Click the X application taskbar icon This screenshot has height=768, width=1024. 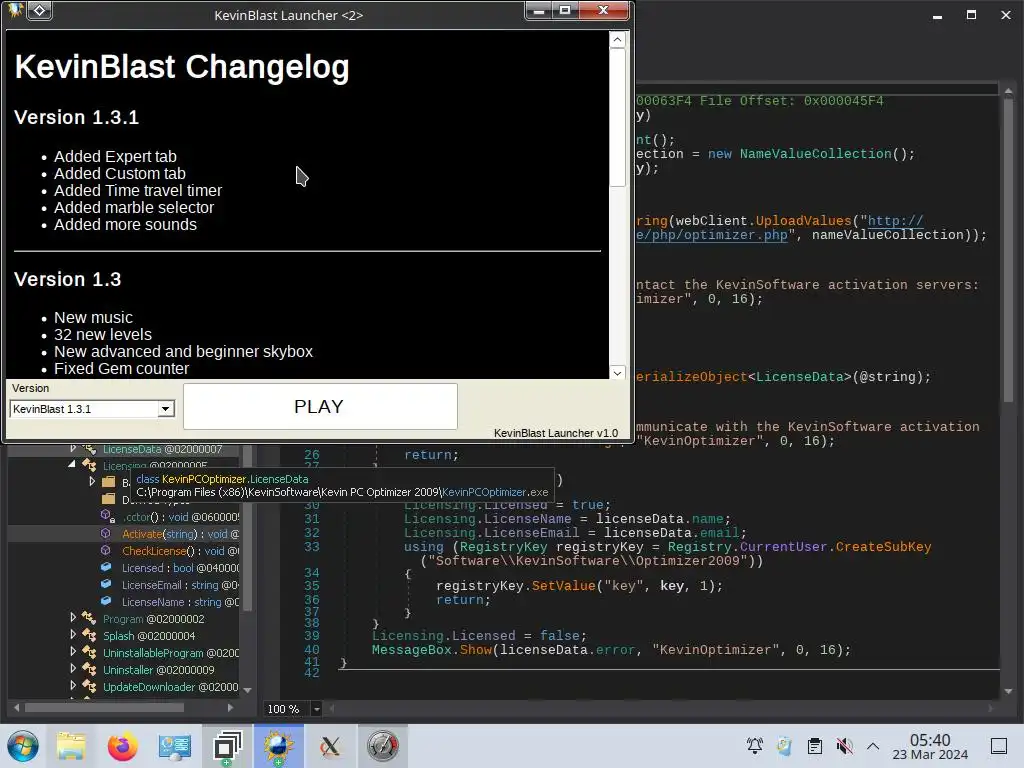pyautogui.click(x=330, y=746)
